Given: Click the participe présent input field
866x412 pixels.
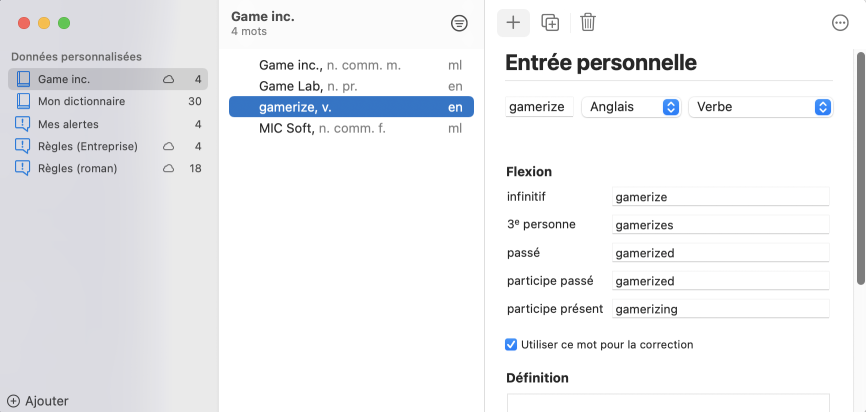Looking at the screenshot, I should point(720,309).
